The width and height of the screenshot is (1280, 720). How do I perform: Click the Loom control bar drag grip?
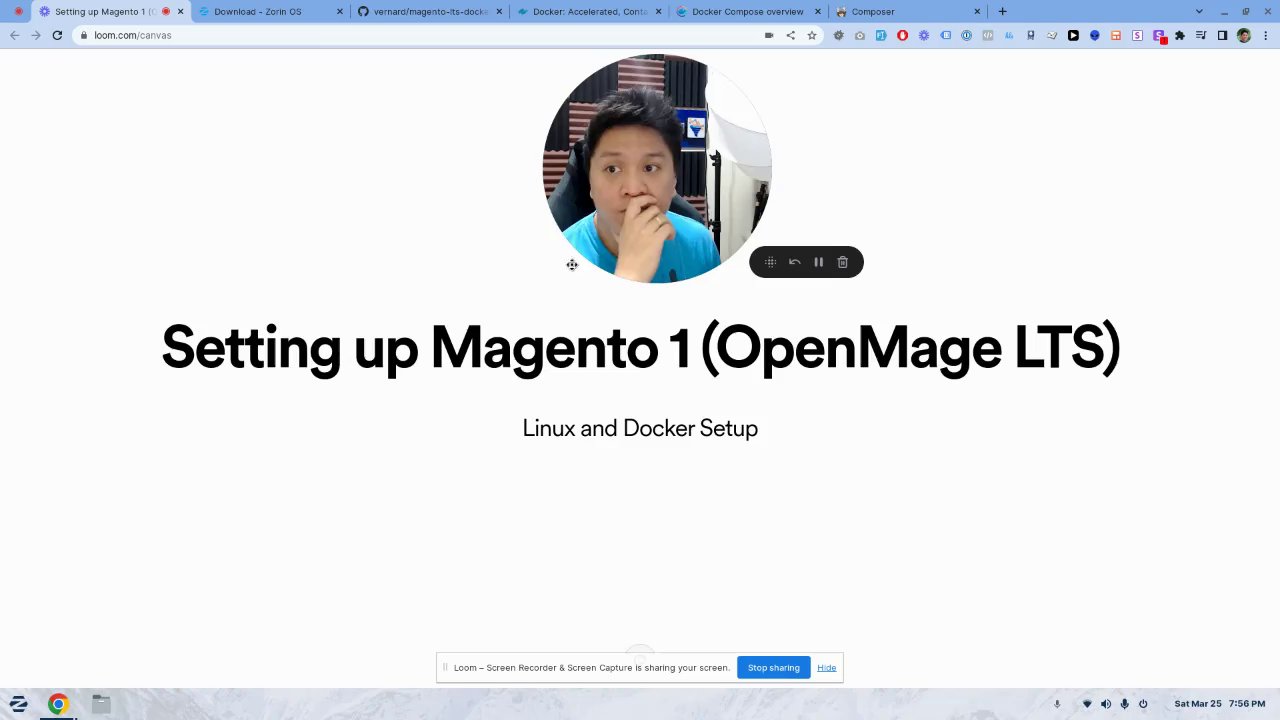tap(770, 262)
